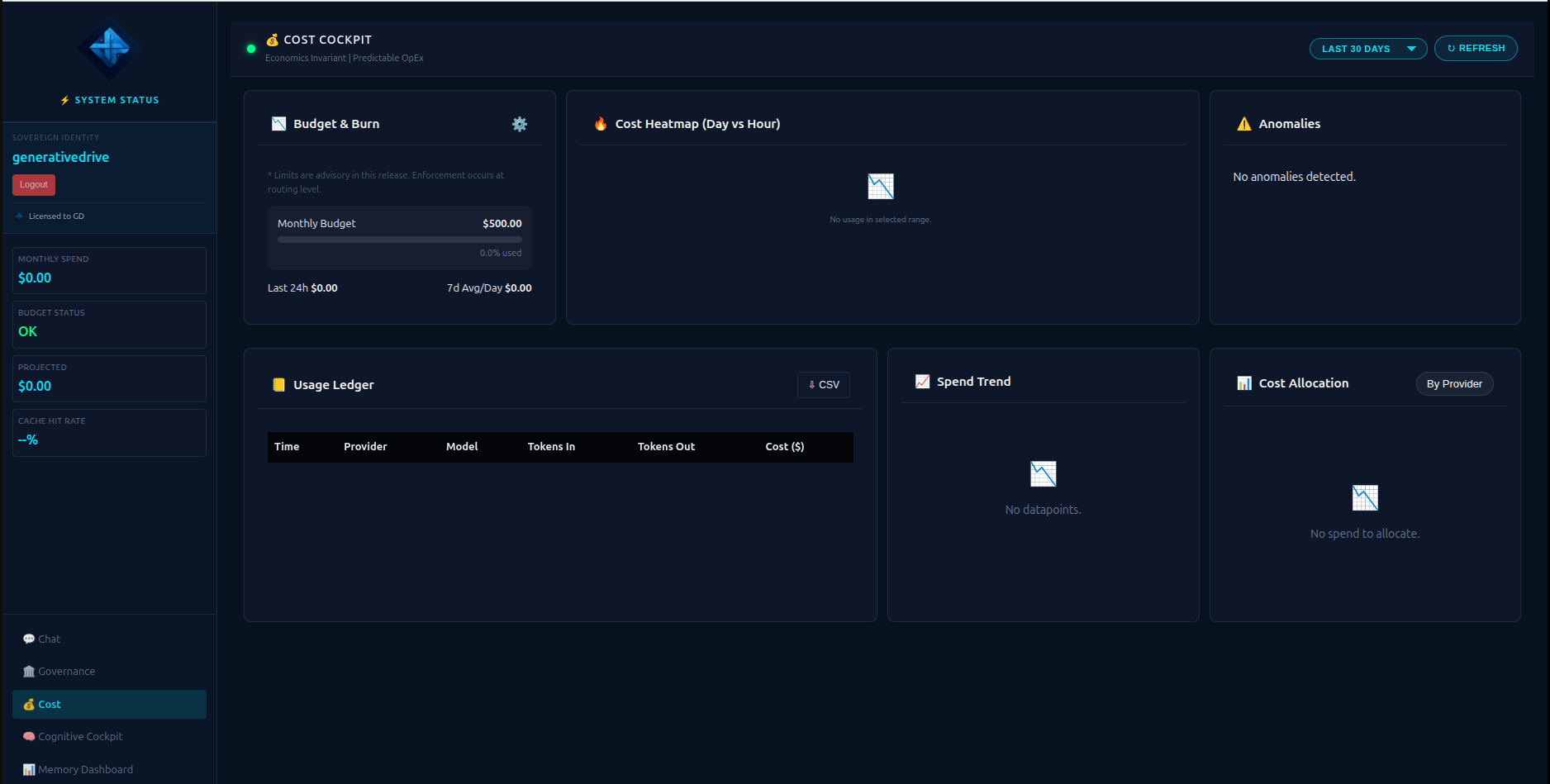The width and height of the screenshot is (1550, 784).
Task: Click the bar chart Cost Allocation icon
Action: (x=1245, y=383)
